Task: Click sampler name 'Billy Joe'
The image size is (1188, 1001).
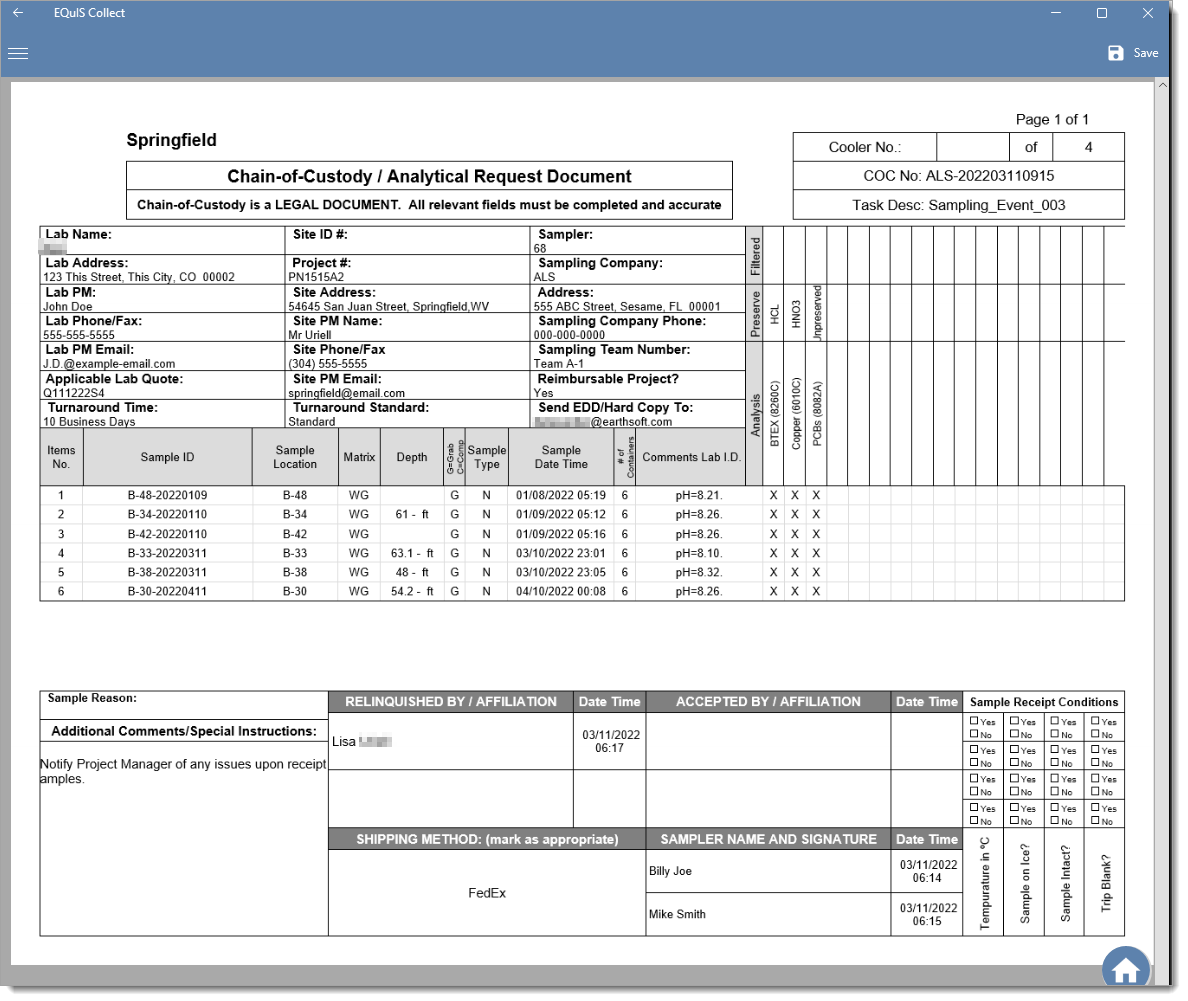Action: click(671, 871)
